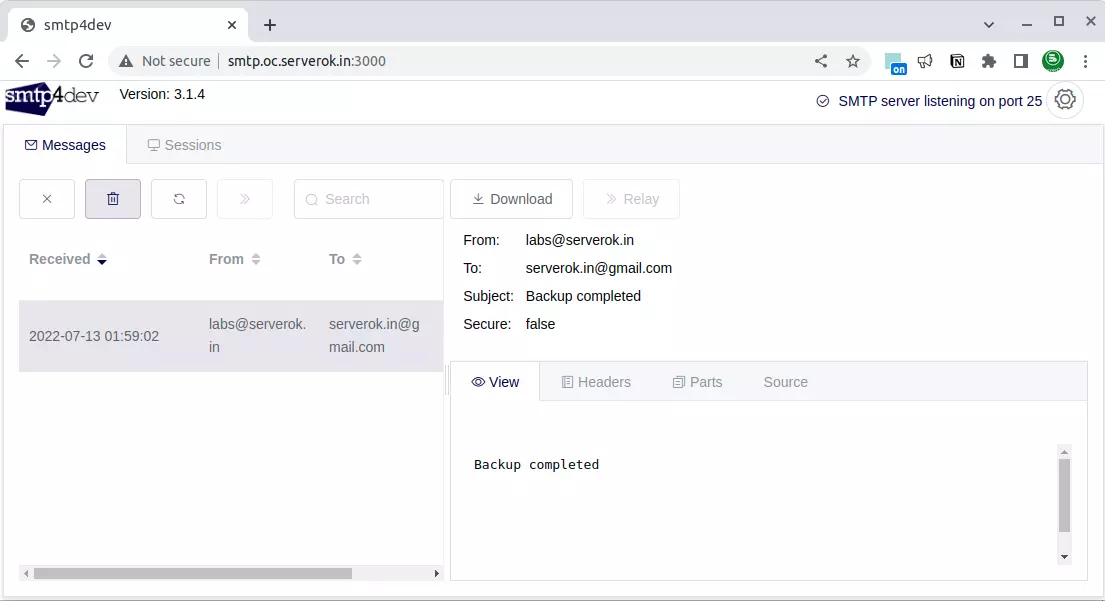Image resolution: width=1105 pixels, height=601 pixels.
Task: Select the message from labs@serverok.in
Action: 230,336
